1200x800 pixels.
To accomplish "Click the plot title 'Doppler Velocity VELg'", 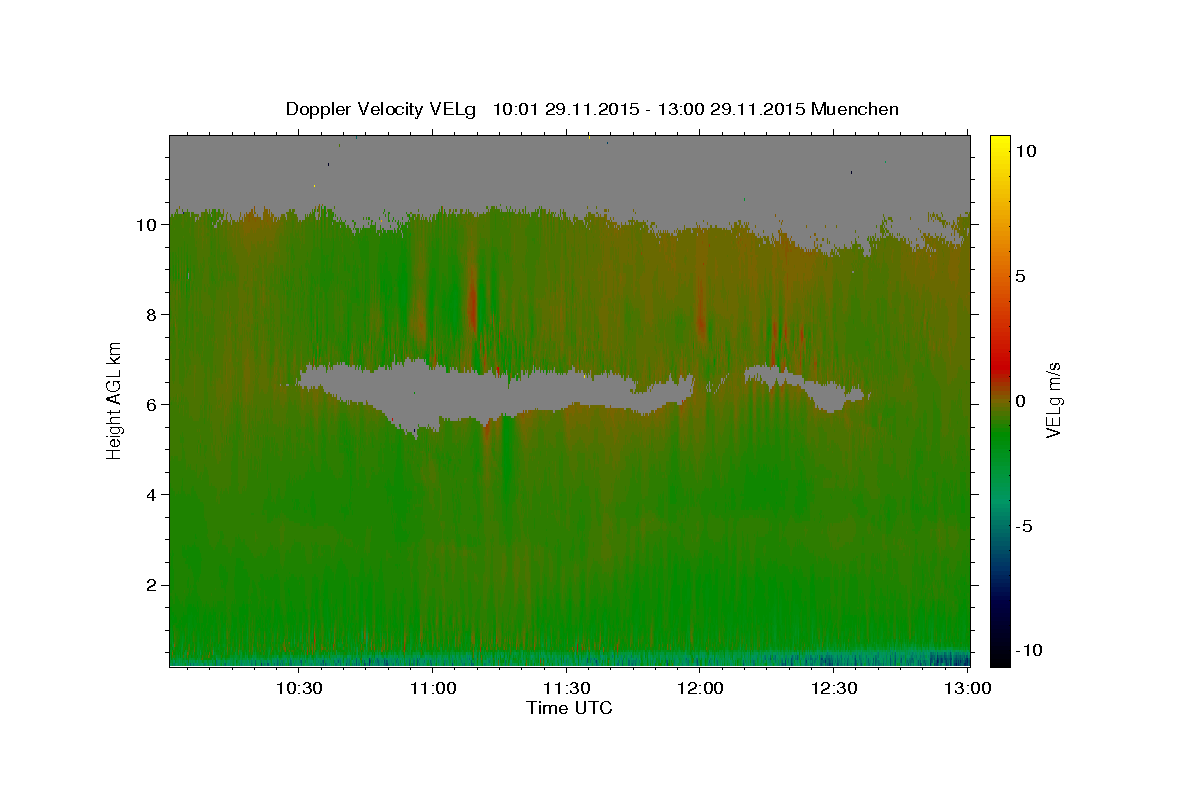I will (383, 109).
